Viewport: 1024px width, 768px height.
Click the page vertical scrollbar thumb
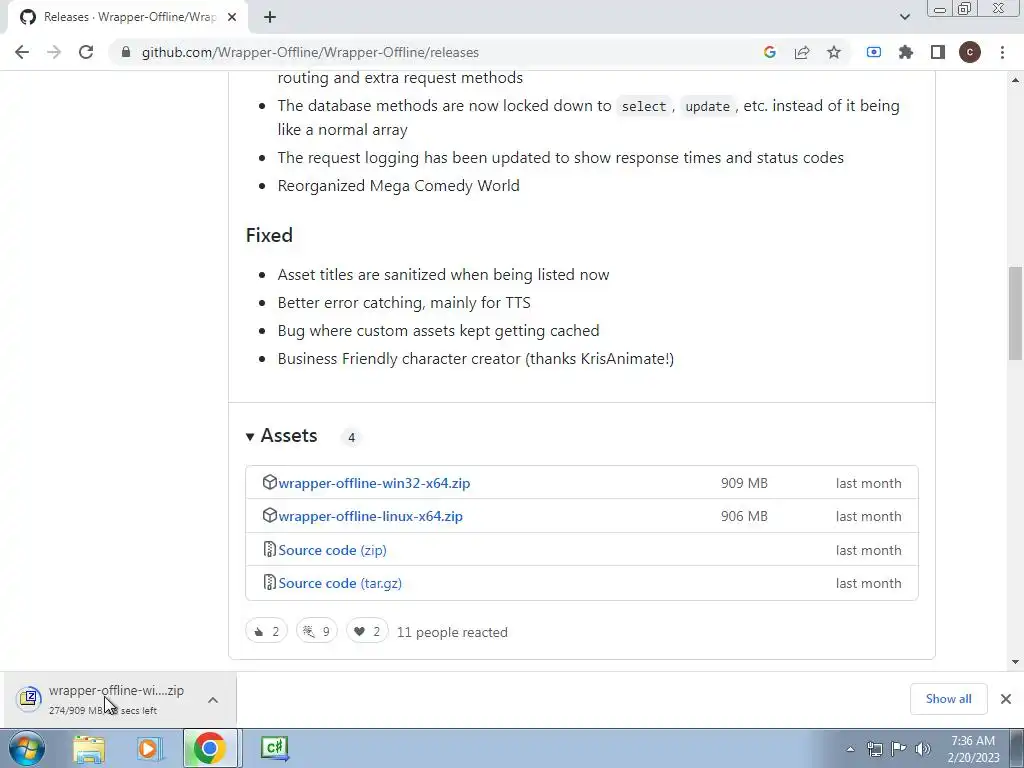pyautogui.click(x=1015, y=313)
